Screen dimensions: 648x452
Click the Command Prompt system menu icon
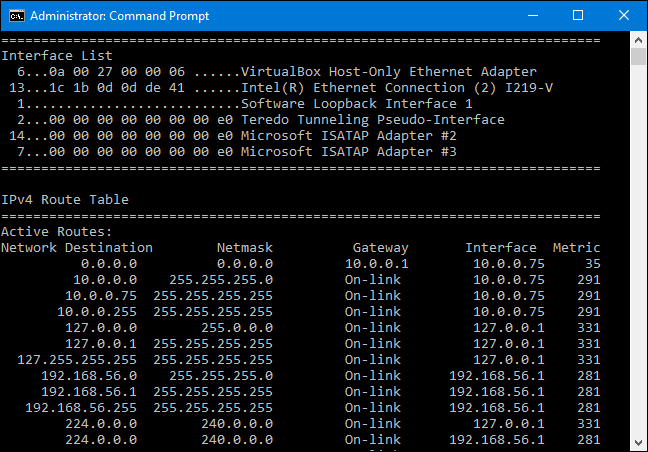14,16
